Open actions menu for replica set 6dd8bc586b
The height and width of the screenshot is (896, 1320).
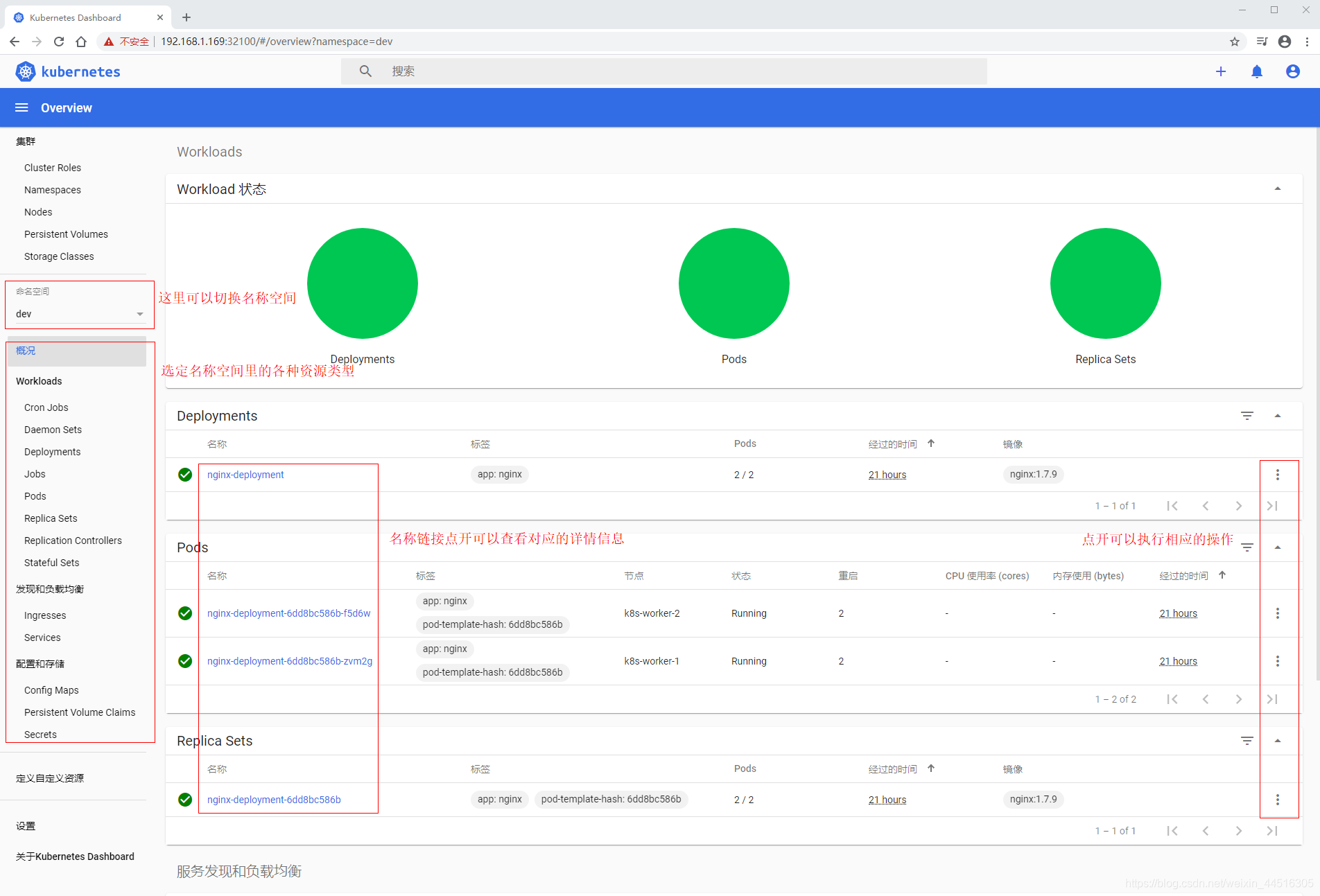pyautogui.click(x=1278, y=800)
